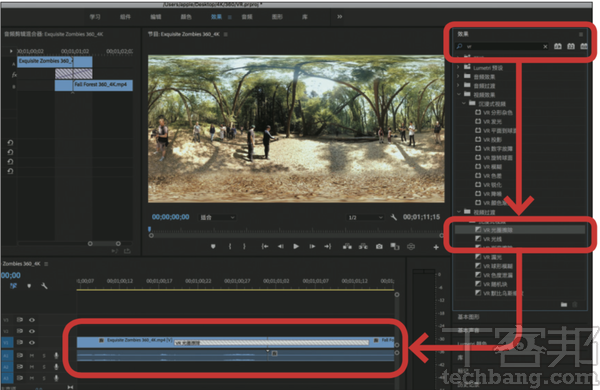Viewport: 600px width, 390px height.
Task: Enable voice-over record on track A1
Action: point(56,356)
